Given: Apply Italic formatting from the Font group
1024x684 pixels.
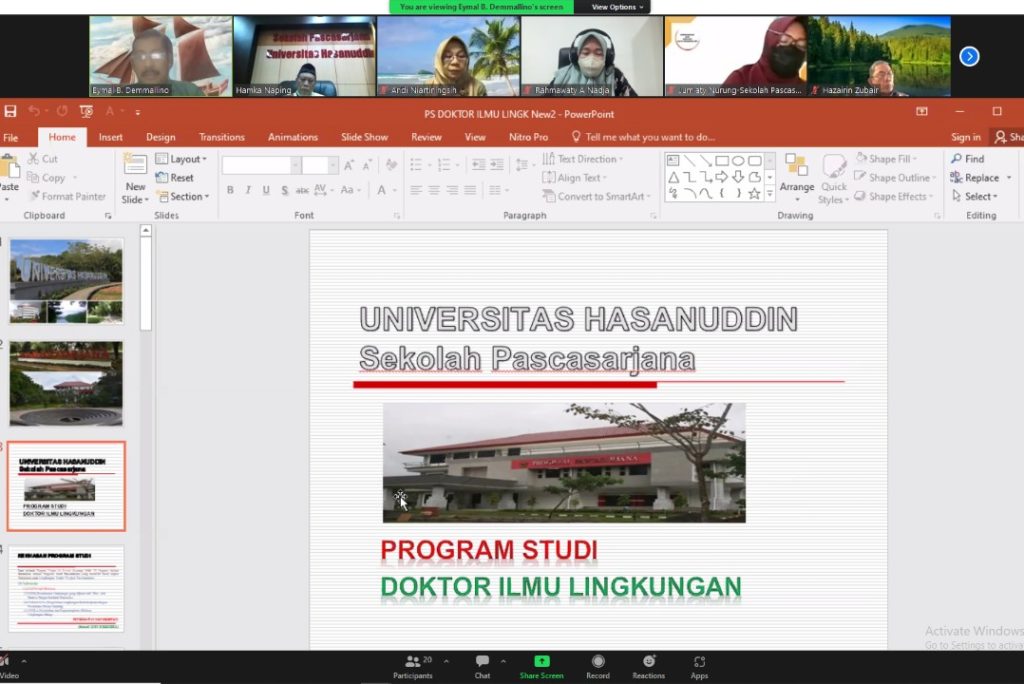Looking at the screenshot, I should pyautogui.click(x=248, y=189).
